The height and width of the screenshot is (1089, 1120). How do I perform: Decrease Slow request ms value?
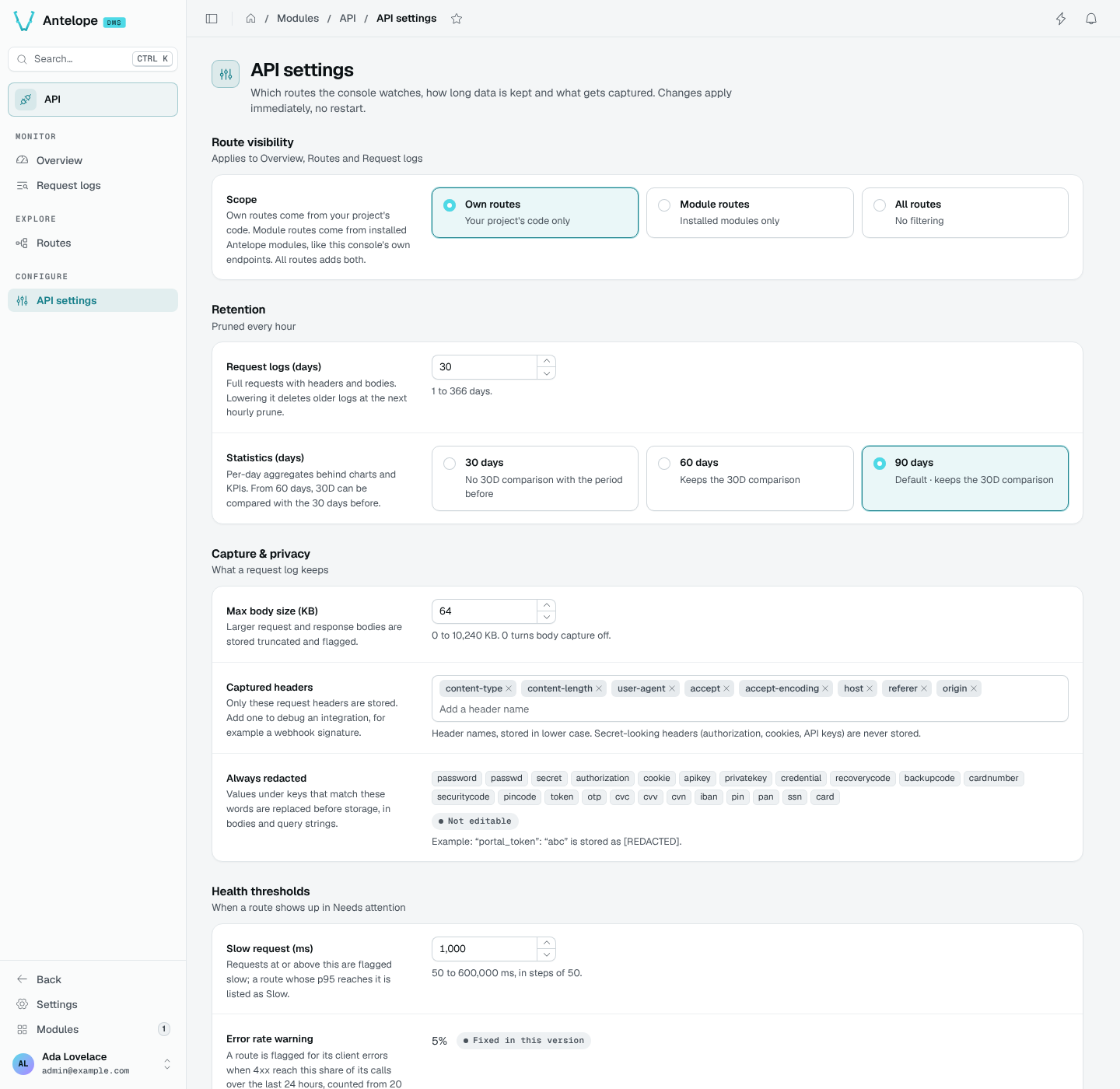click(547, 955)
